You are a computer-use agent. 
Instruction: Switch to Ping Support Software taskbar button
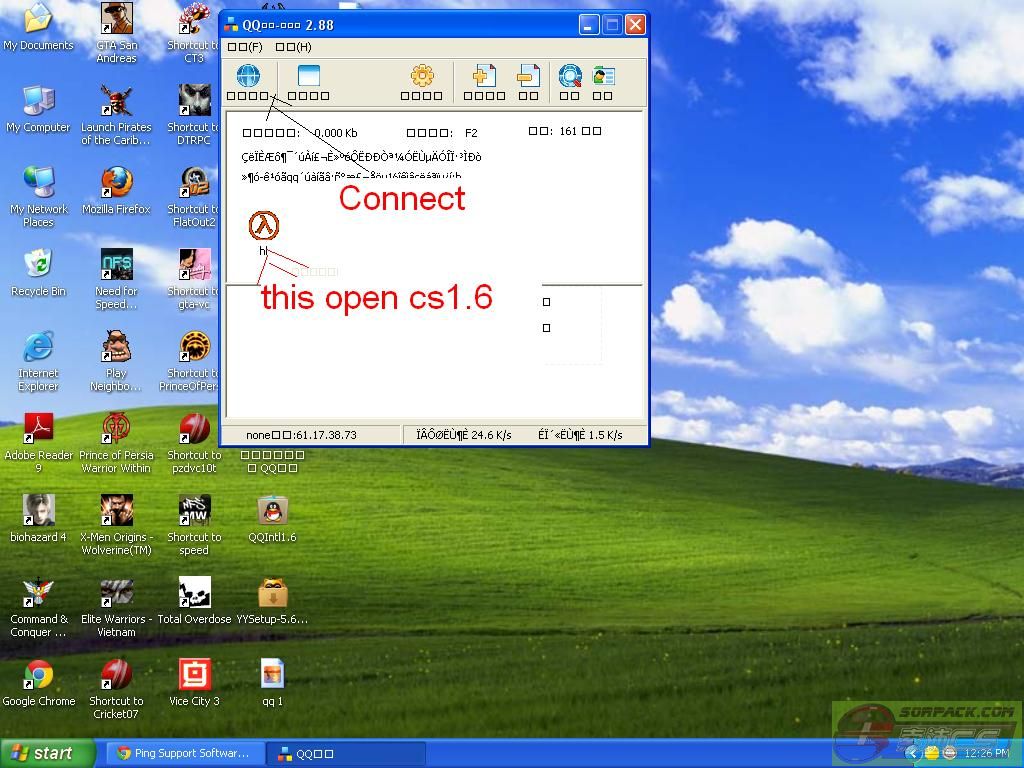click(184, 754)
